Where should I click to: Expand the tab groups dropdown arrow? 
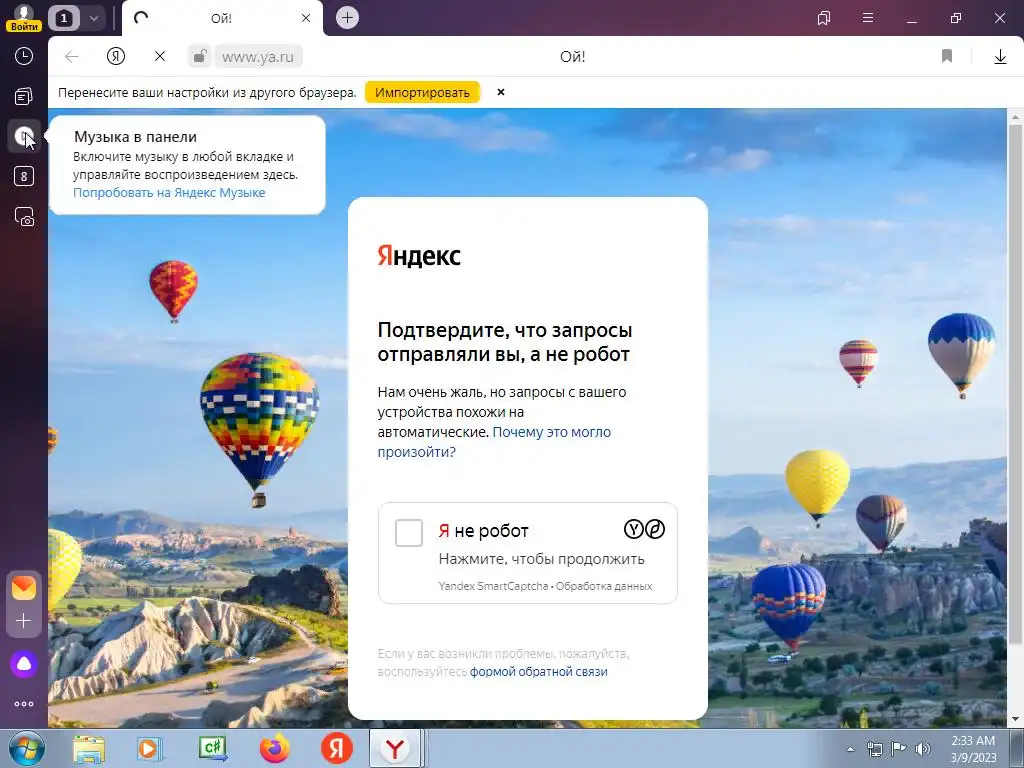(93, 18)
